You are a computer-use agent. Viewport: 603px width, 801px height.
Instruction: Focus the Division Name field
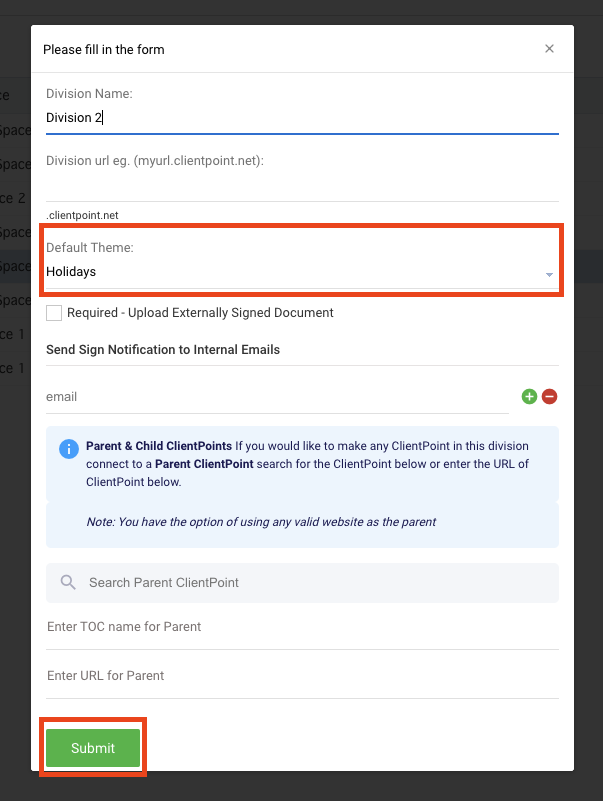(303, 118)
